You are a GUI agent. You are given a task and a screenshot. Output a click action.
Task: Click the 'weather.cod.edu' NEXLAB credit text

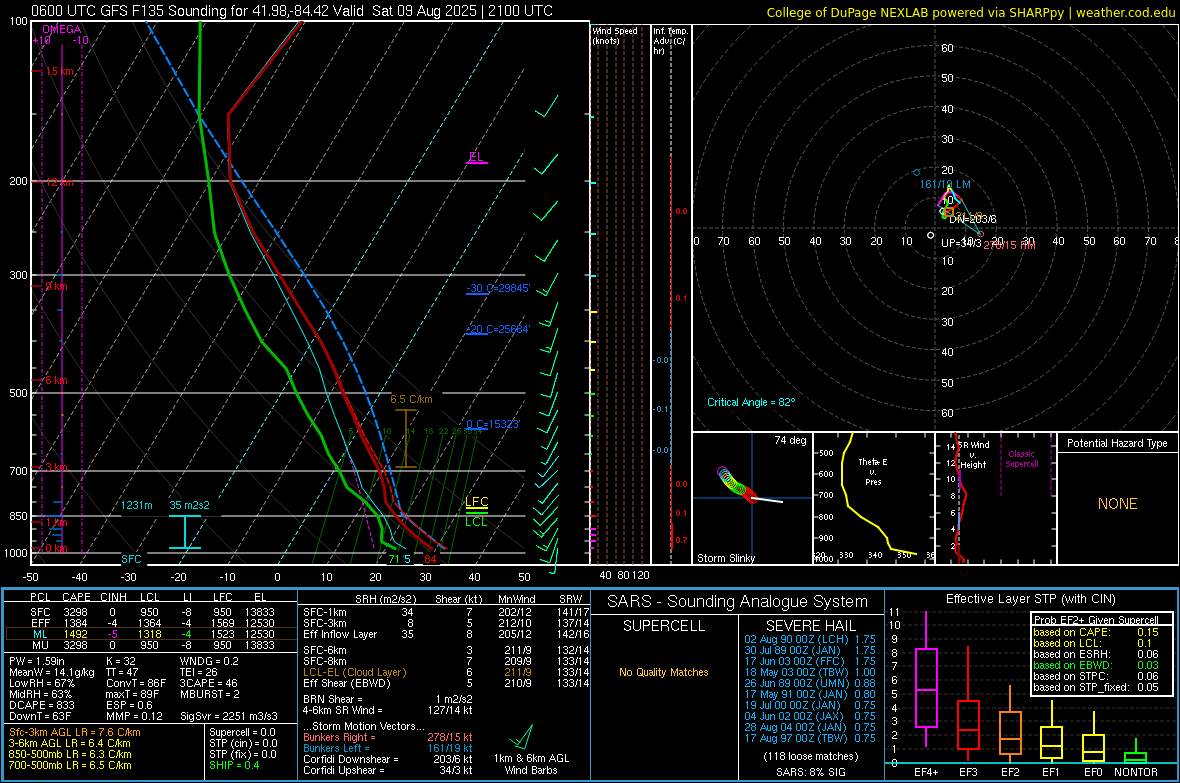point(1125,12)
